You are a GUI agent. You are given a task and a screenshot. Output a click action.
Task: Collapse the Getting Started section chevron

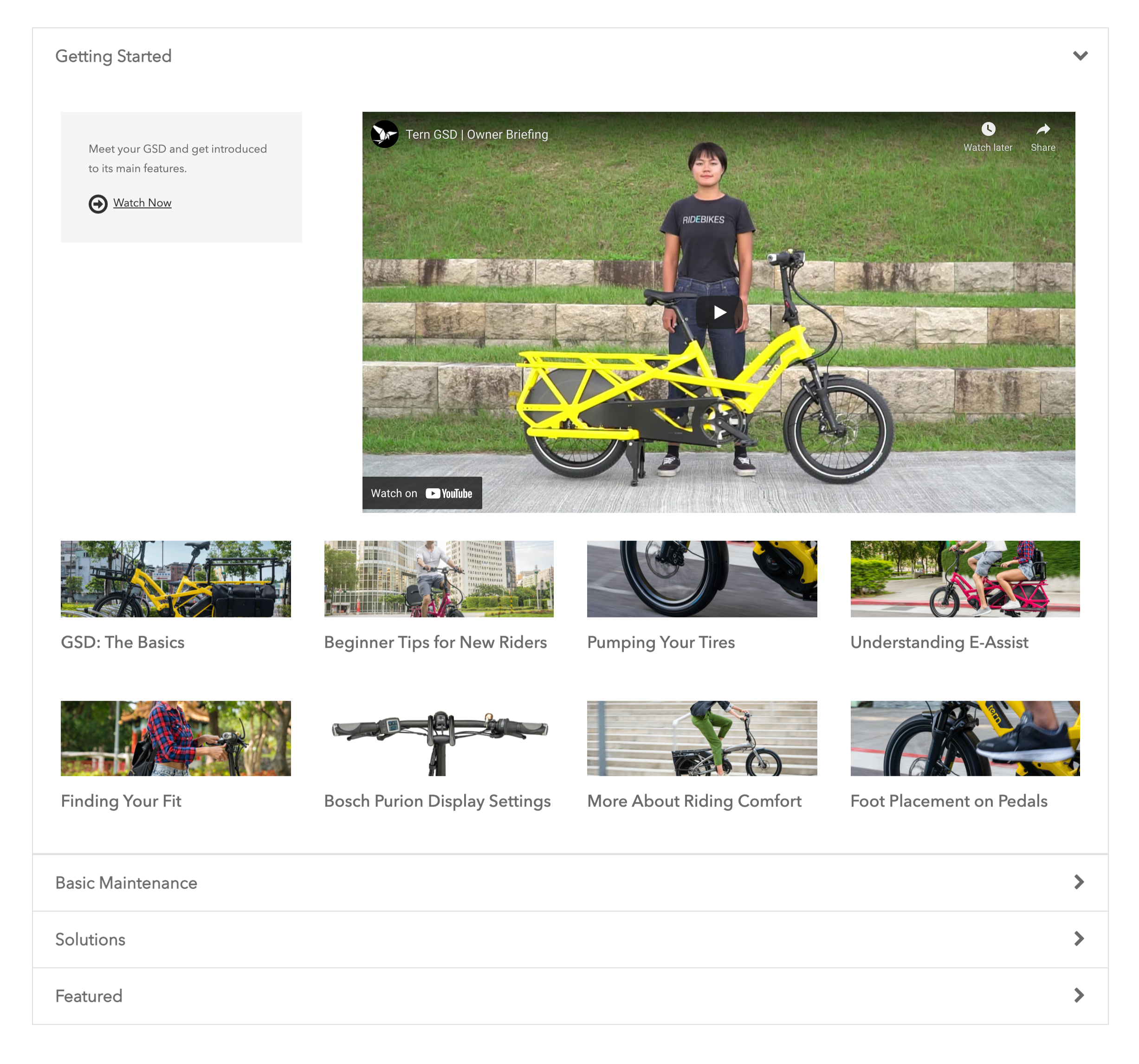coord(1080,56)
